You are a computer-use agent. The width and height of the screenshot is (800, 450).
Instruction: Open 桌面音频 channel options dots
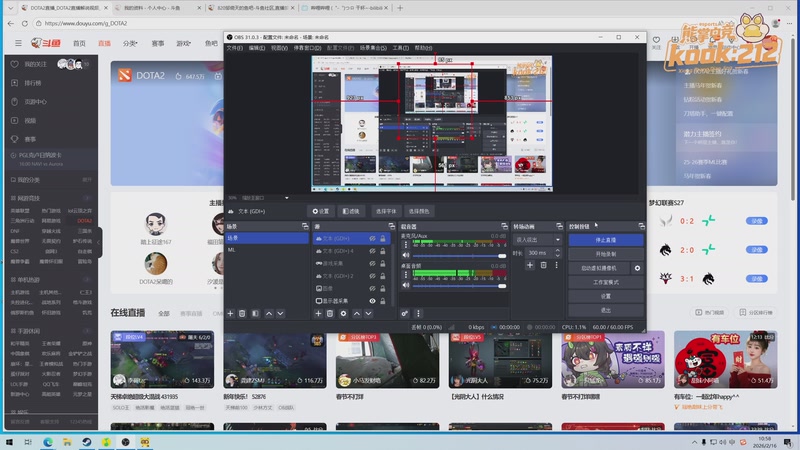click(x=406, y=275)
